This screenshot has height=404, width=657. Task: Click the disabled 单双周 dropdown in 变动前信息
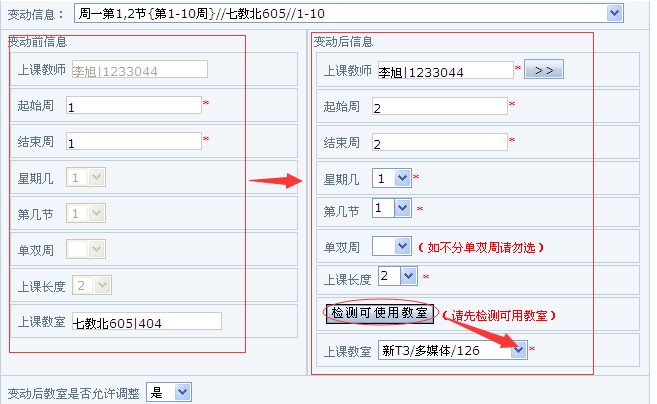pos(86,249)
